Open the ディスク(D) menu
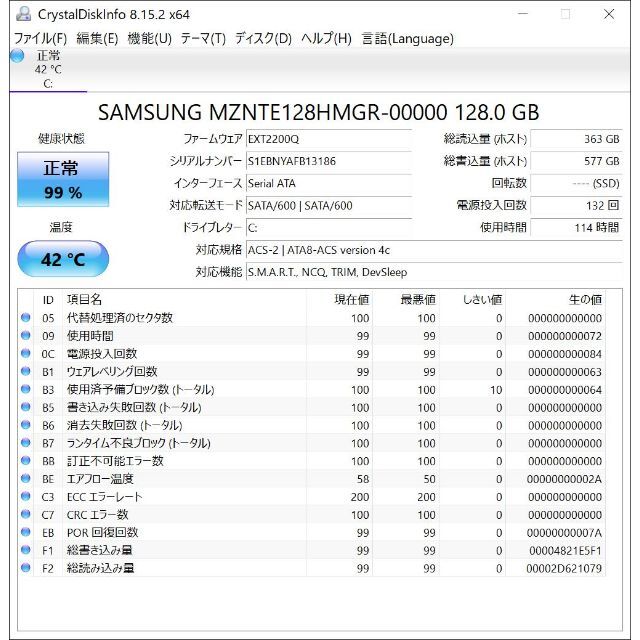Screen dimensions: 640x640 tap(263, 38)
